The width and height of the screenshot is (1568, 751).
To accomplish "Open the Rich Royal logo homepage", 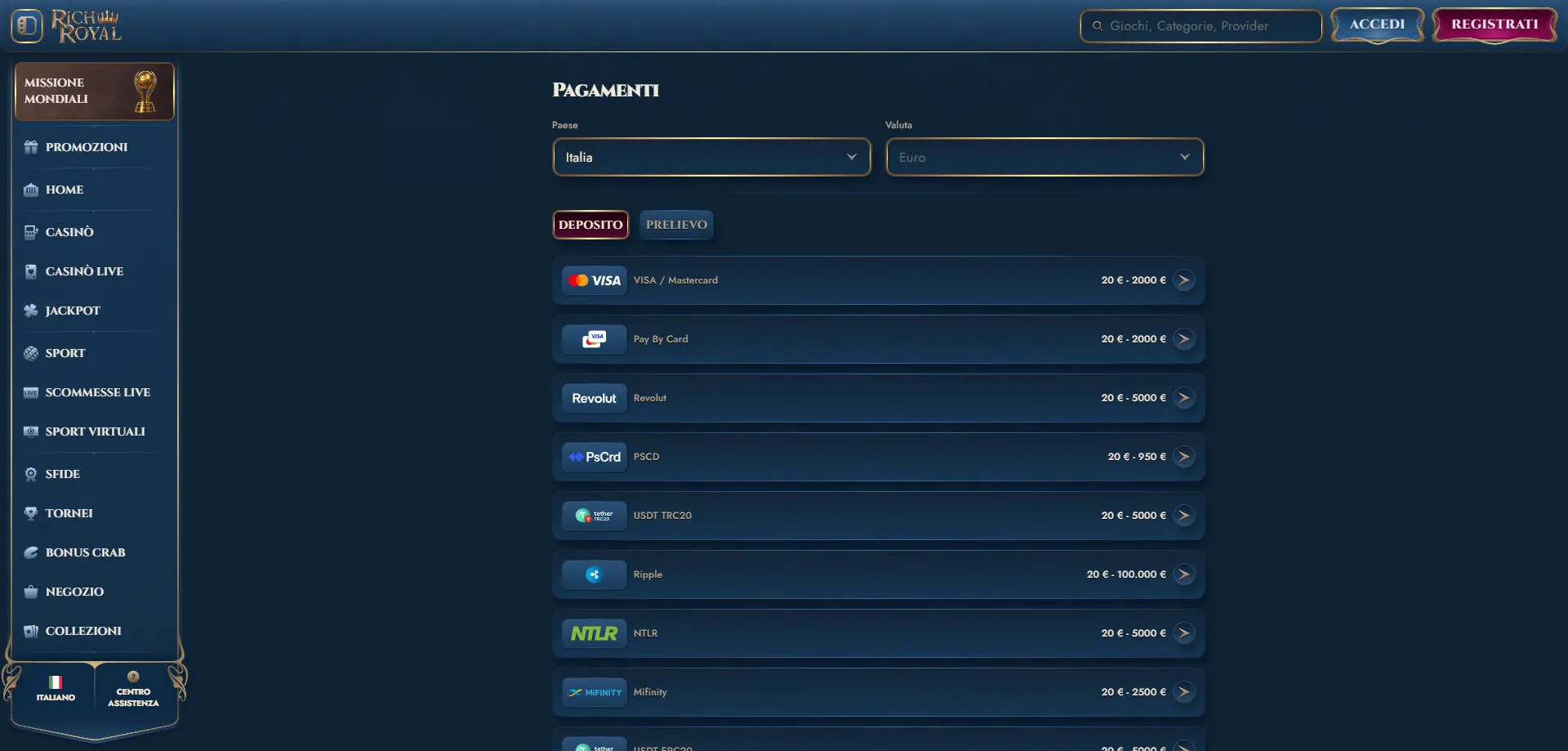I will tap(87, 26).
